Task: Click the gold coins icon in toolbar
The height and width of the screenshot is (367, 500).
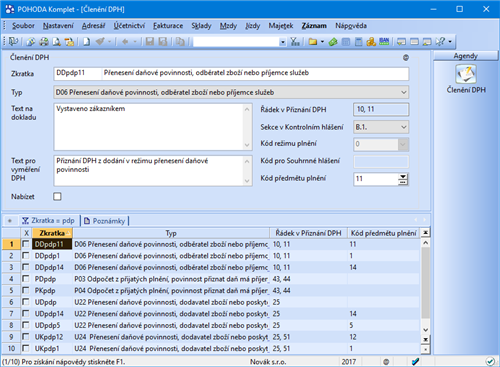Action: pyautogui.click(x=371, y=42)
